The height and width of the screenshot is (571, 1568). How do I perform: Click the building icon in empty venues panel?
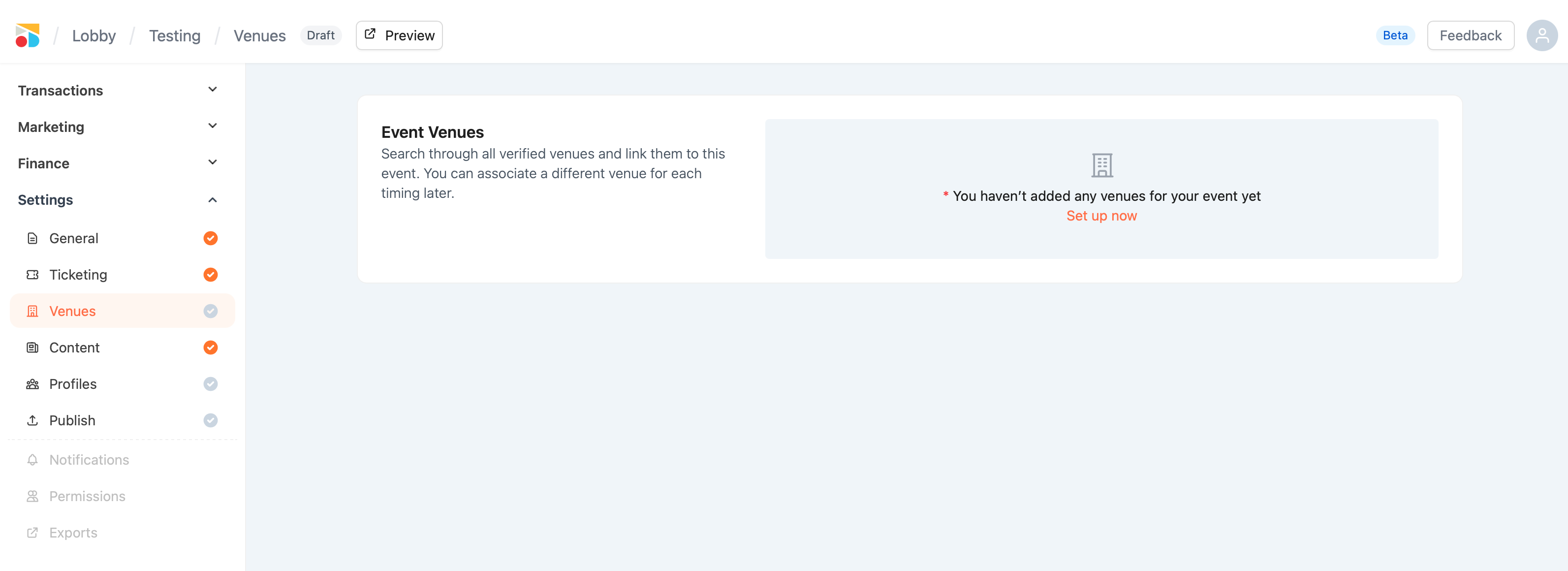pyautogui.click(x=1101, y=165)
